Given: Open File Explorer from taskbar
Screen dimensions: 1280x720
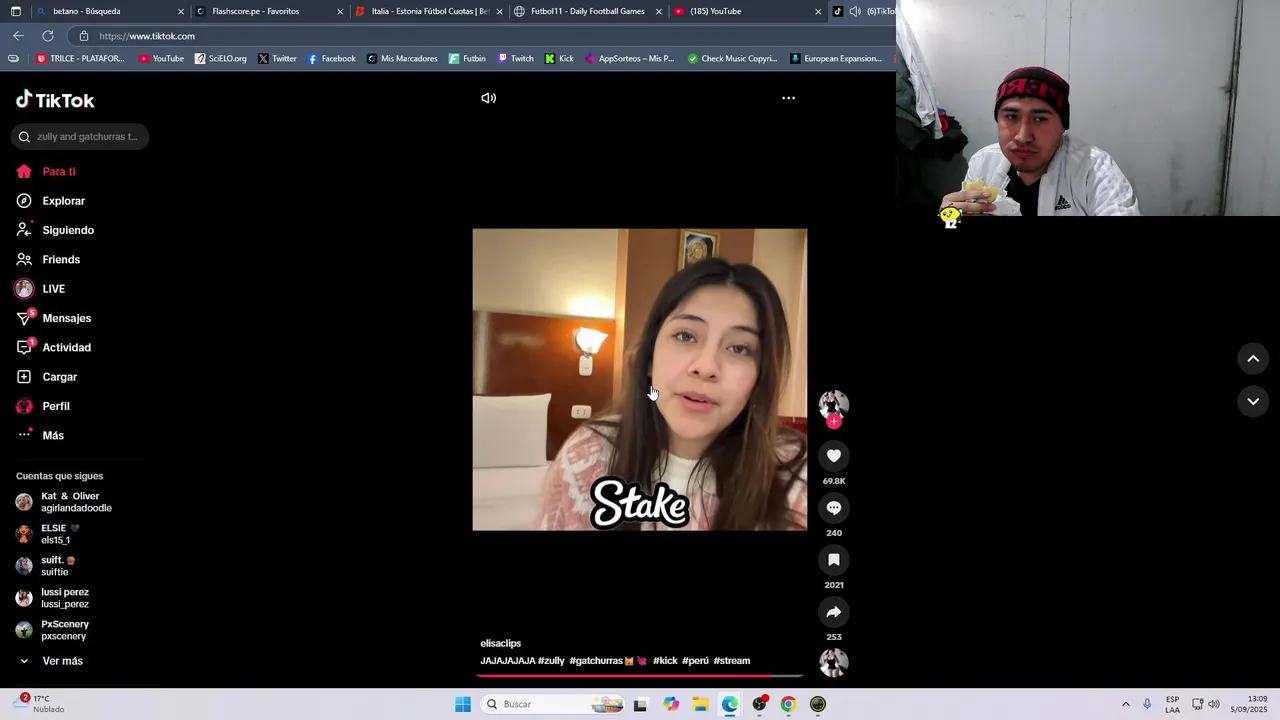Looking at the screenshot, I should [x=700, y=704].
